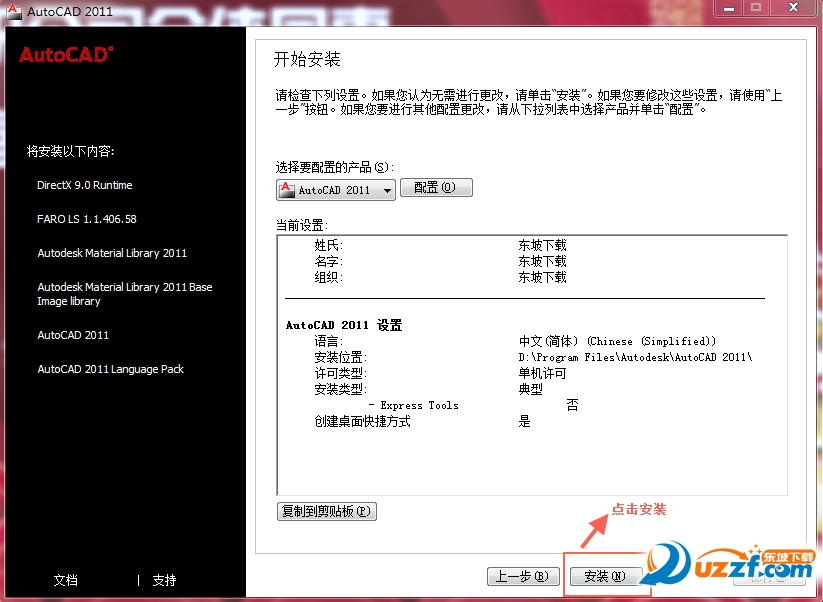Select FARO LS 1.1.406.58 entry
Viewport: 823px width, 602px height.
click(87, 219)
